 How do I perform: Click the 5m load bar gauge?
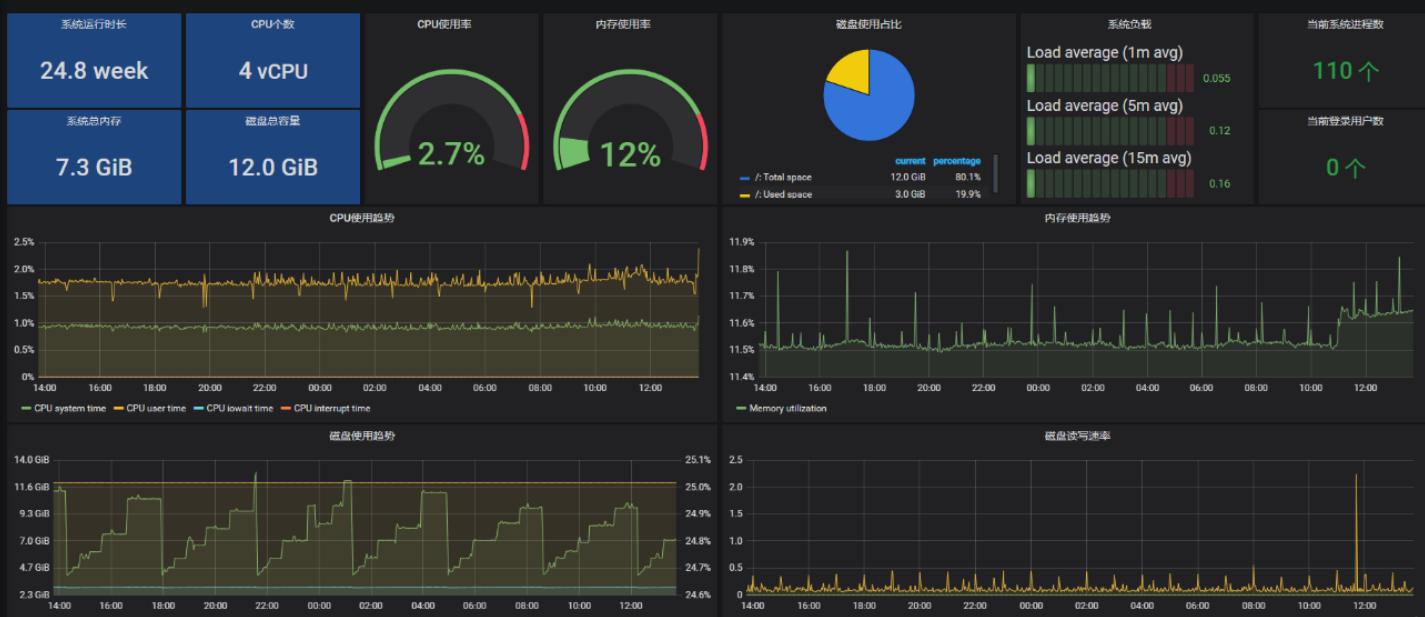pyautogui.click(x=1110, y=131)
